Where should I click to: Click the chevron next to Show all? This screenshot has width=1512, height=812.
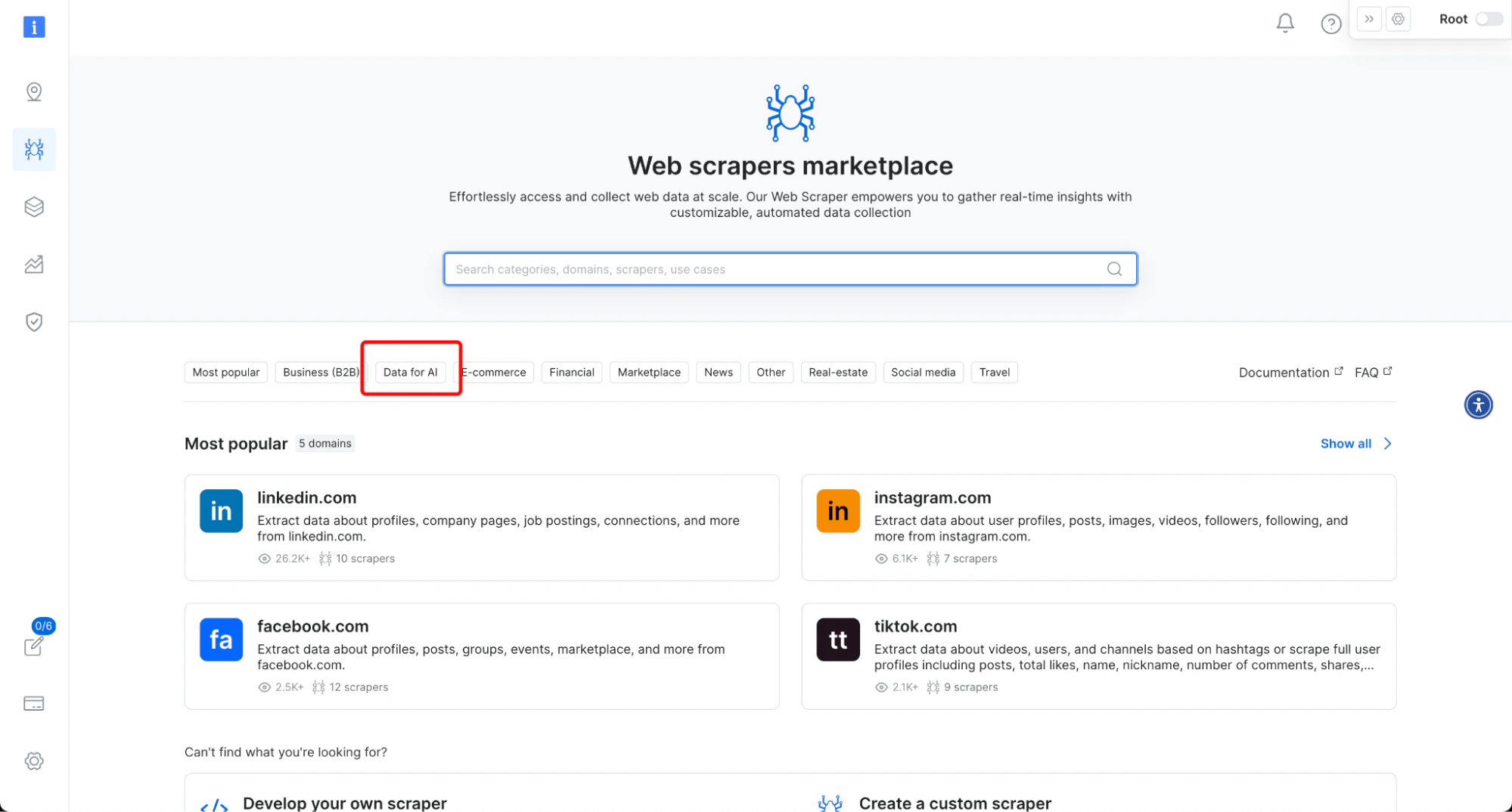(1387, 444)
